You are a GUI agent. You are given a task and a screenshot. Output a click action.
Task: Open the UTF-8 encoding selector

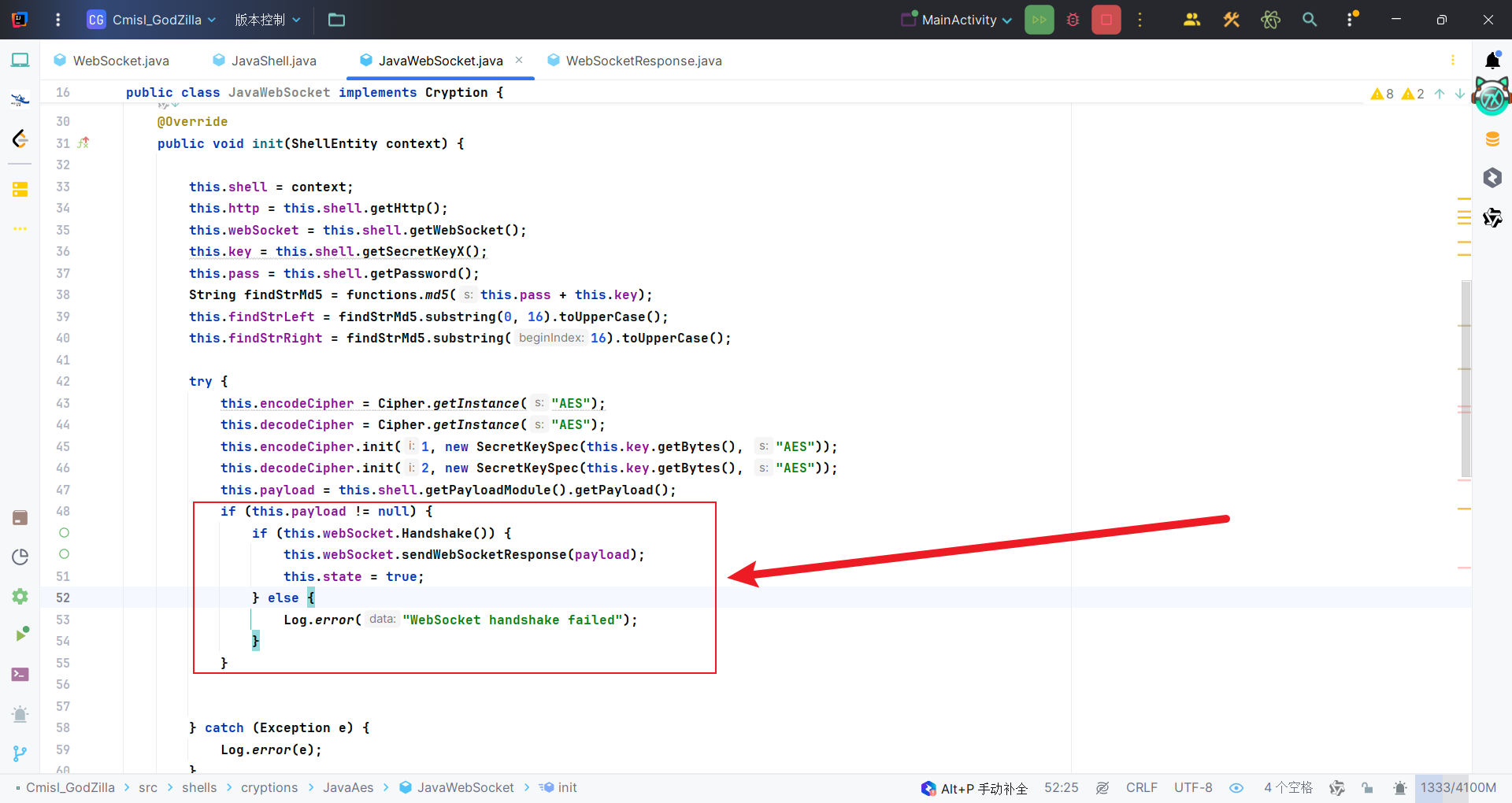tap(1193, 787)
